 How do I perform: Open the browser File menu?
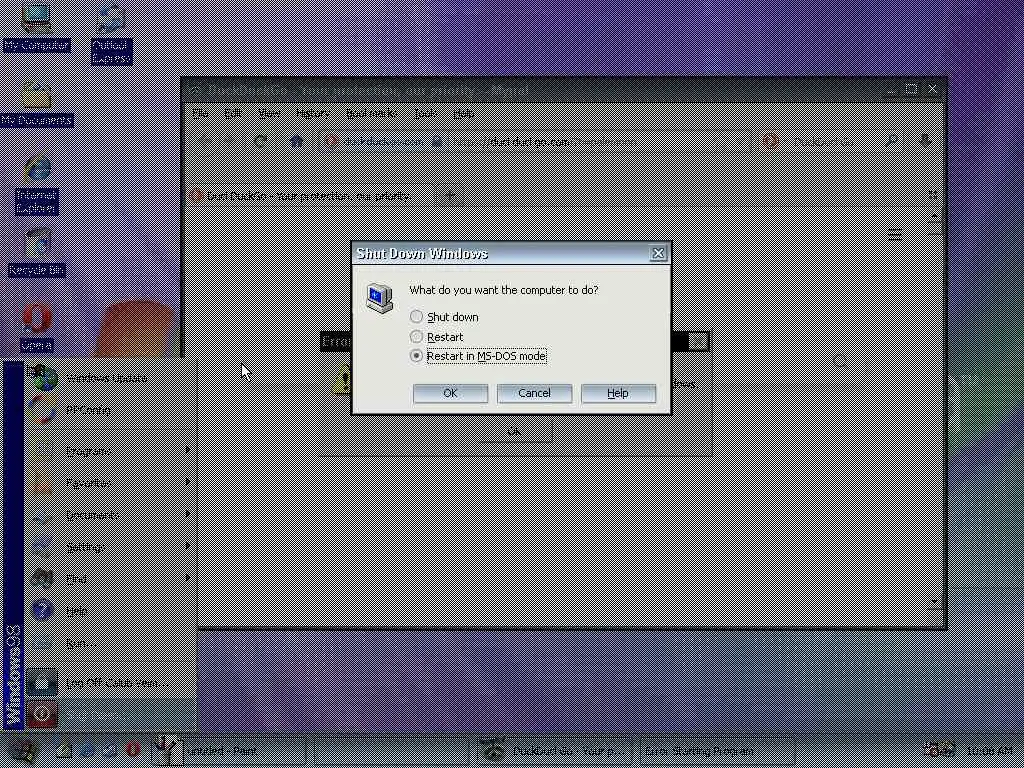200,114
